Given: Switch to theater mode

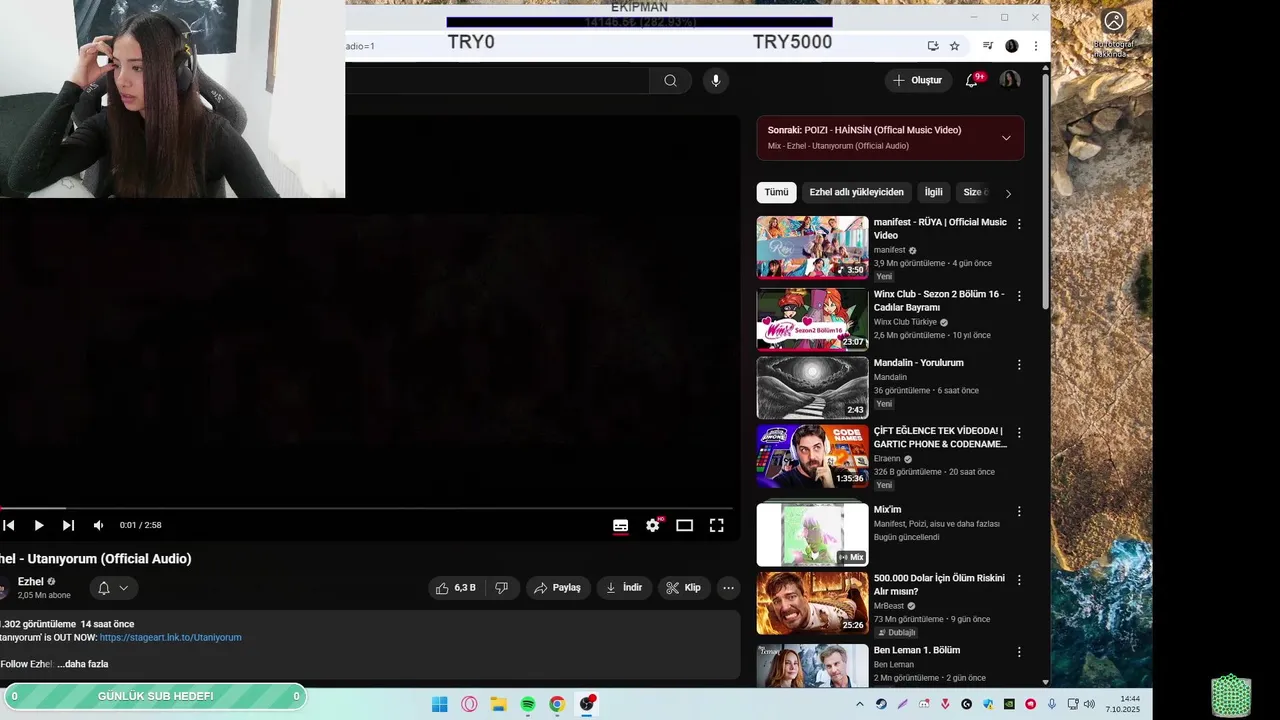Looking at the screenshot, I should 685,525.
